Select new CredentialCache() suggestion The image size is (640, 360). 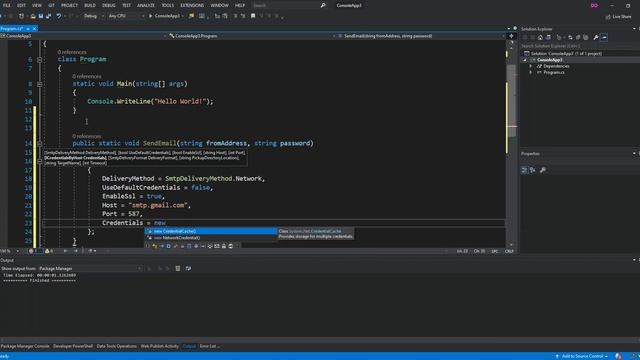tap(211, 231)
